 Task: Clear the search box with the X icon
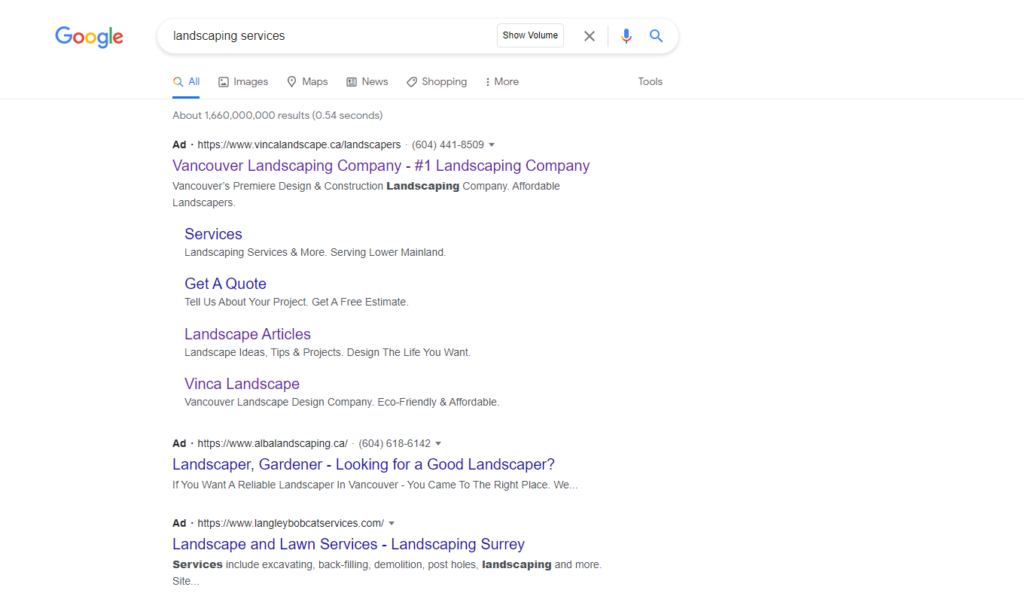point(589,36)
